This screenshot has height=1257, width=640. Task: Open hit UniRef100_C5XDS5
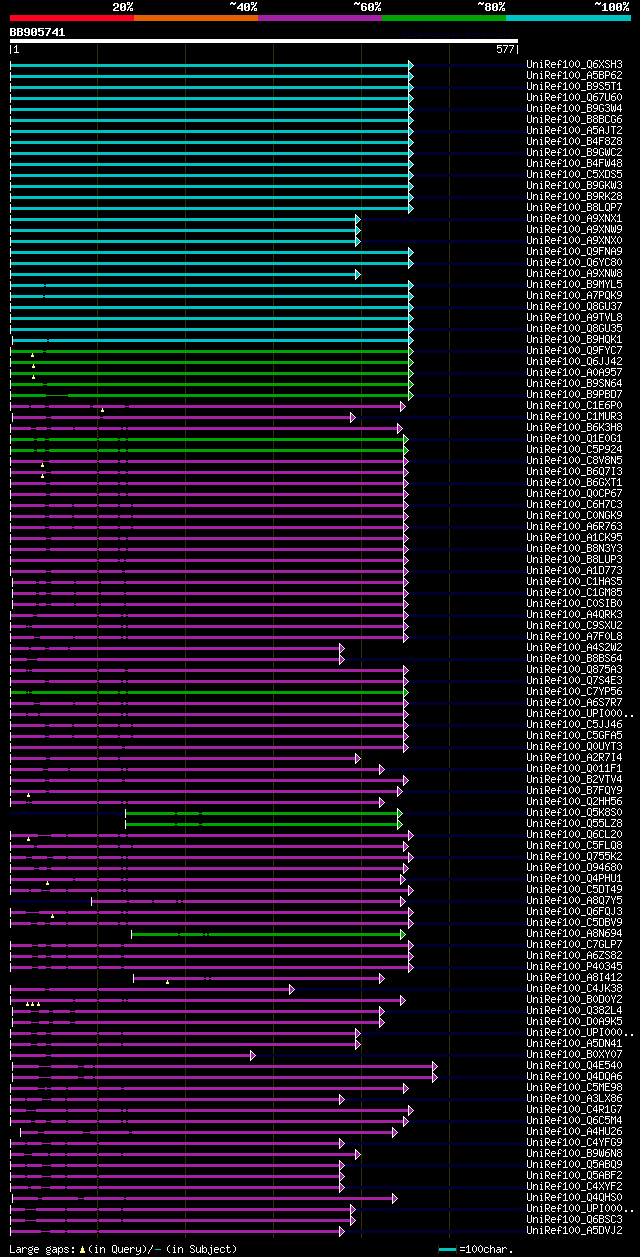(x=574, y=174)
